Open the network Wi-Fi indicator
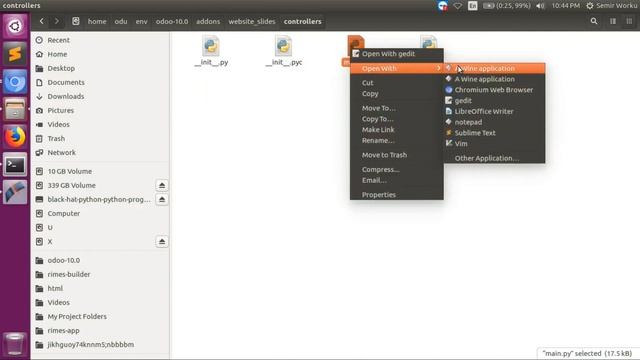This screenshot has width=640, height=360. [x=458, y=6]
